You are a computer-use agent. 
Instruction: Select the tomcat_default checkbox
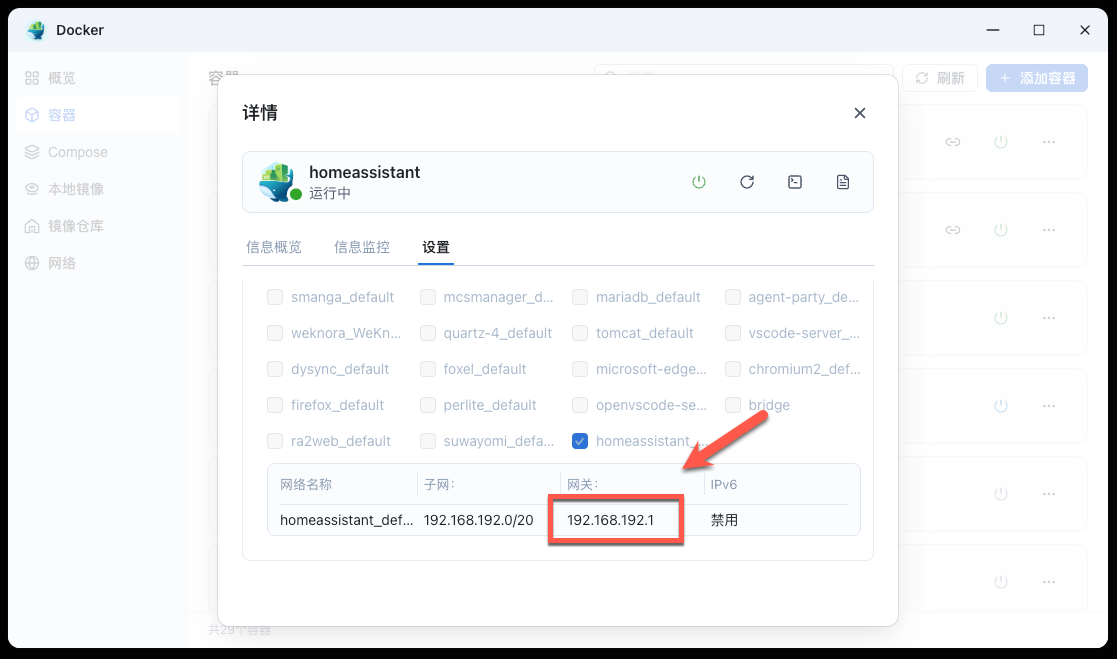tap(580, 333)
